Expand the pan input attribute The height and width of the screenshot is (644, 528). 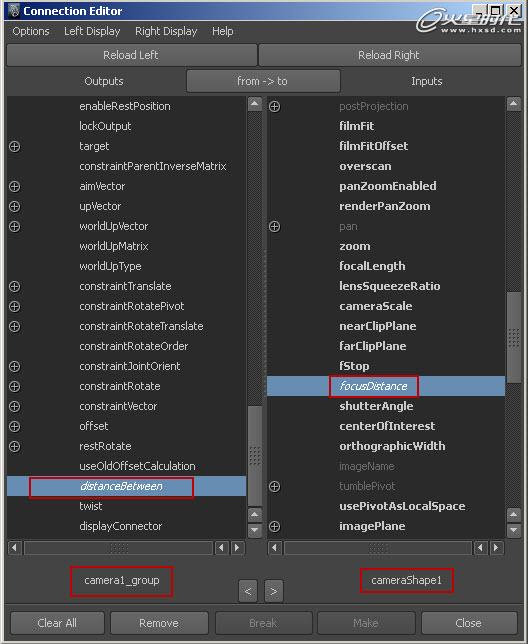[x=274, y=226]
